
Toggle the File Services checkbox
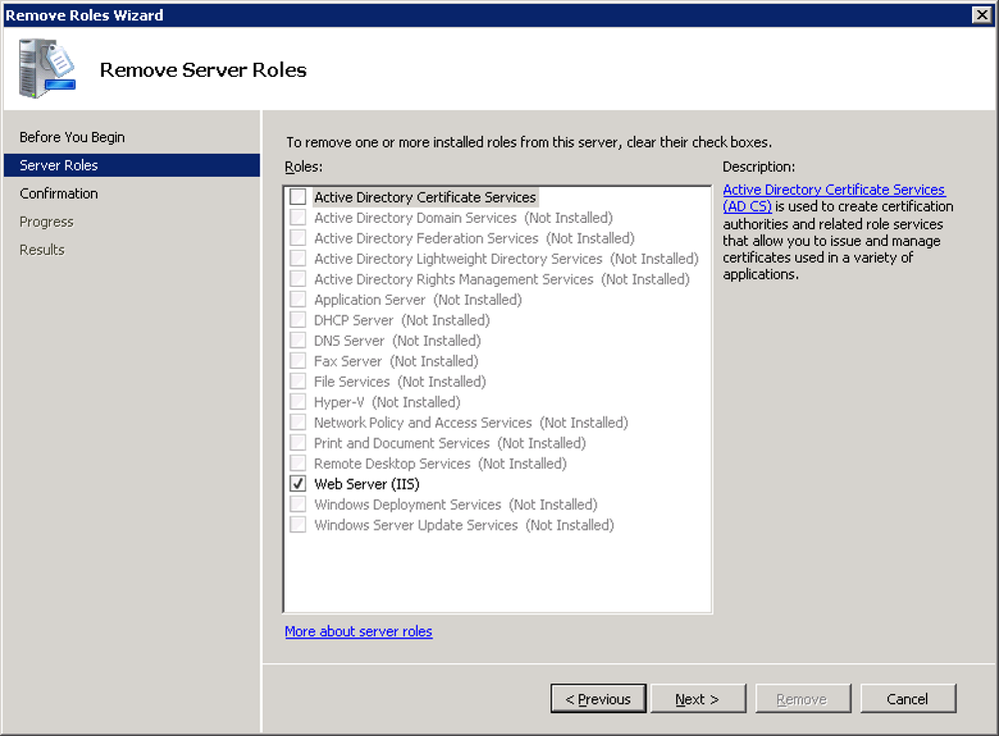coord(297,381)
